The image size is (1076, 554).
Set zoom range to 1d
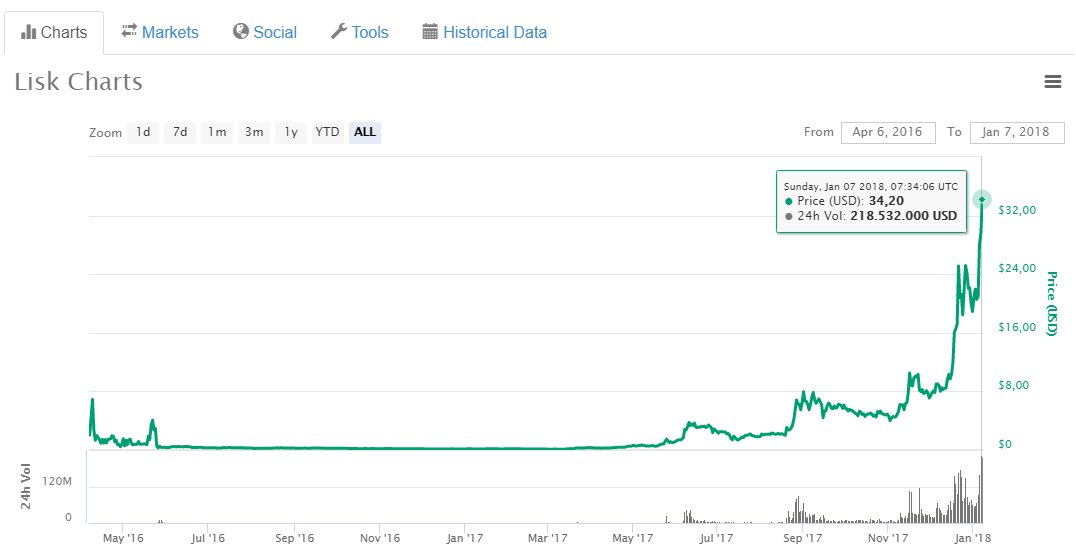(143, 132)
